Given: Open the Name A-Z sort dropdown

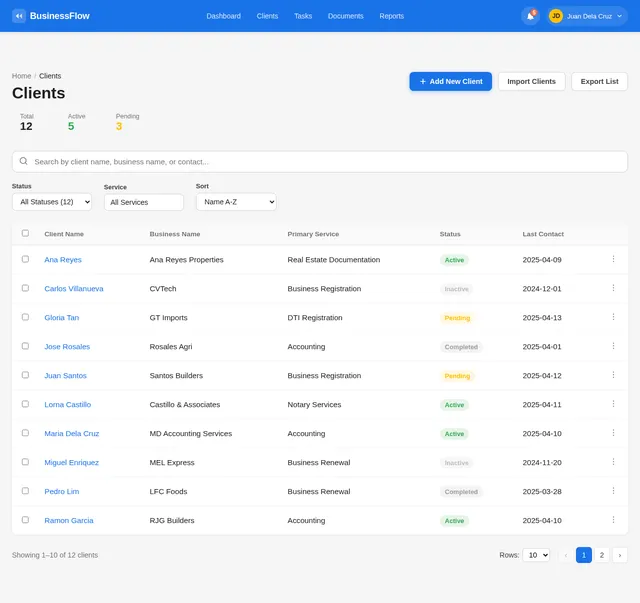Looking at the screenshot, I should (236, 202).
